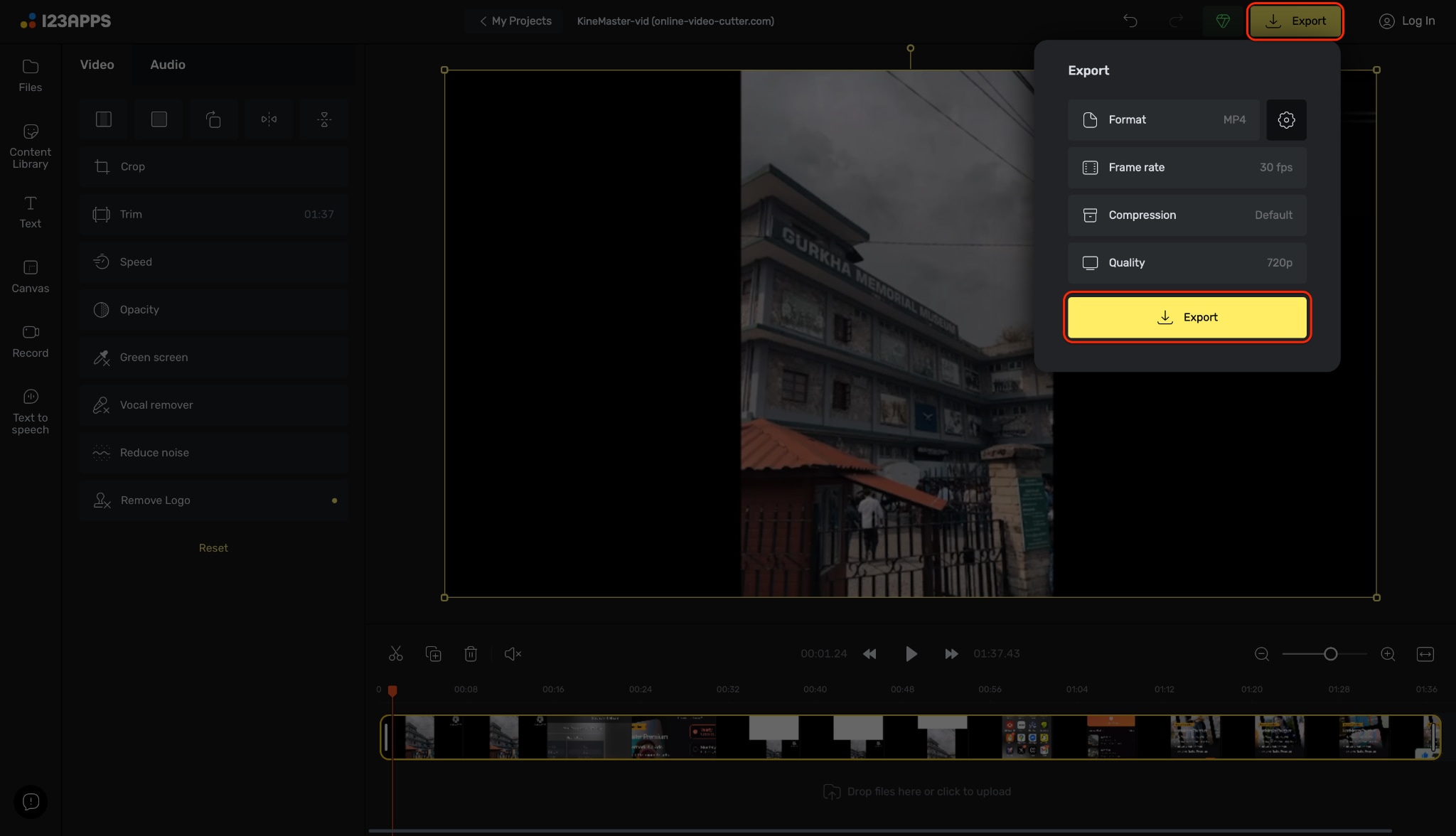The width and height of the screenshot is (1456, 836).
Task: Delete the clip using the trash icon
Action: click(471, 653)
